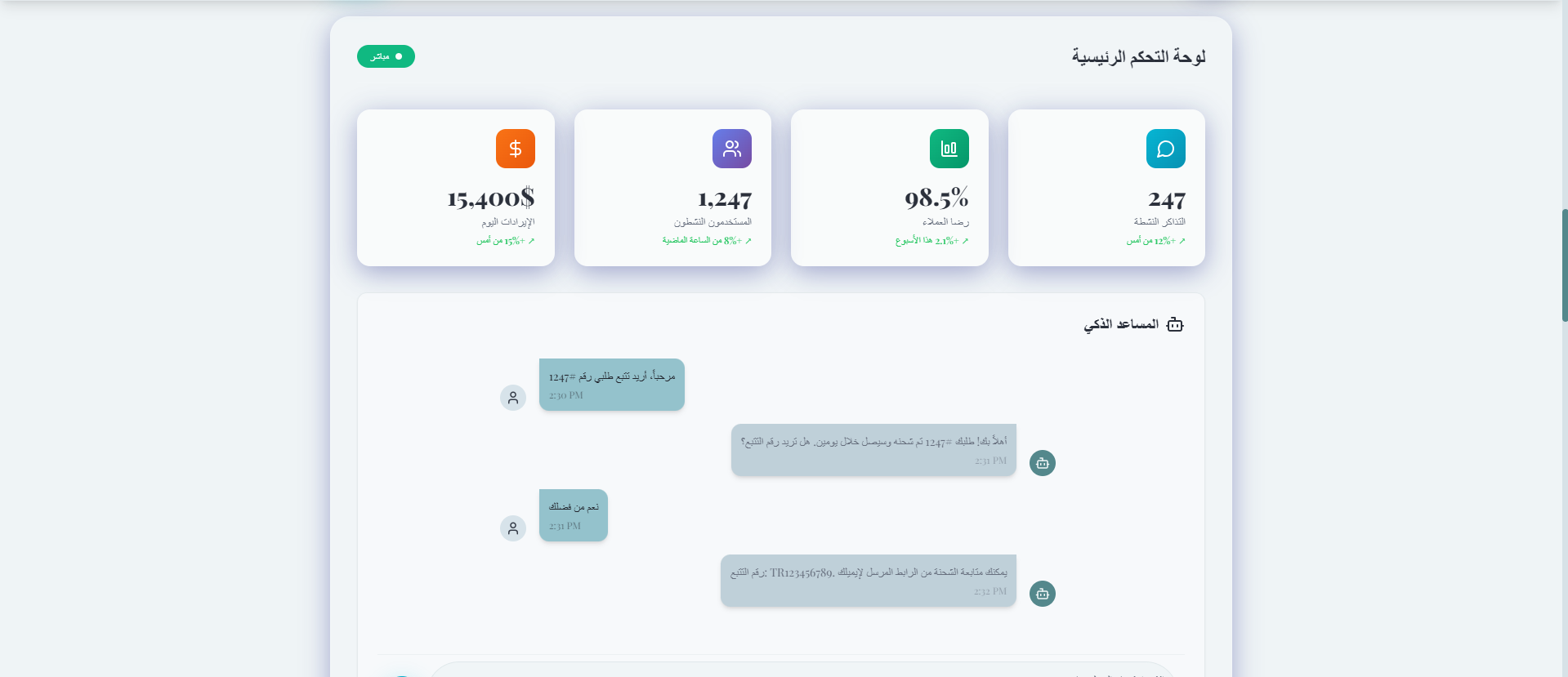The width and height of the screenshot is (1568, 677).
Task: Select the 98.5% customer satisfaction value
Action: 936,198
